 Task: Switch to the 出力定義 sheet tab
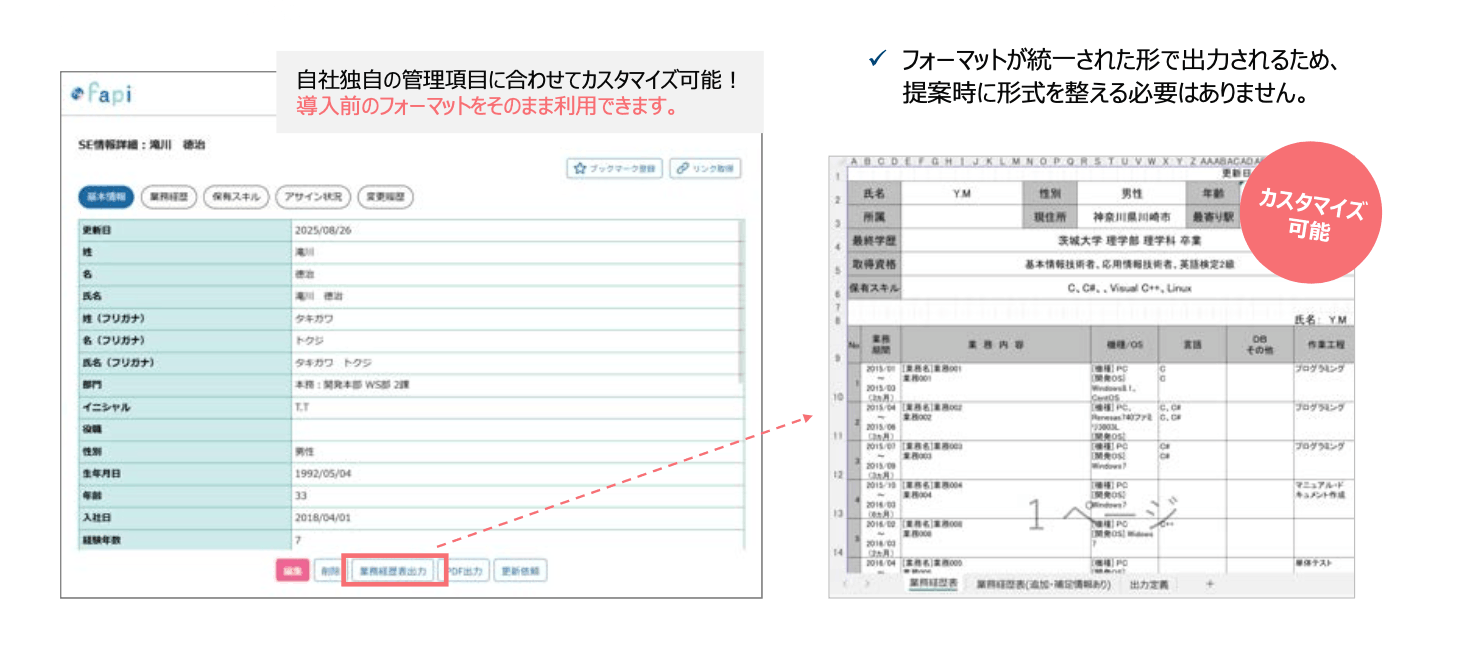click(x=1149, y=584)
